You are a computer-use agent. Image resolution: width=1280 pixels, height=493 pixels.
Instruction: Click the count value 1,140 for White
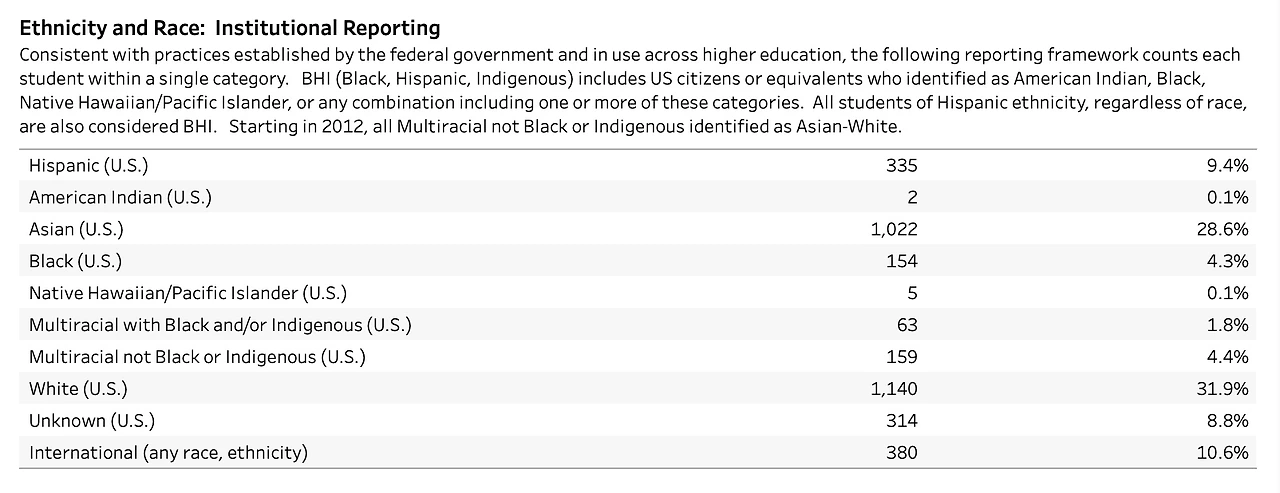pyautogui.click(x=894, y=389)
